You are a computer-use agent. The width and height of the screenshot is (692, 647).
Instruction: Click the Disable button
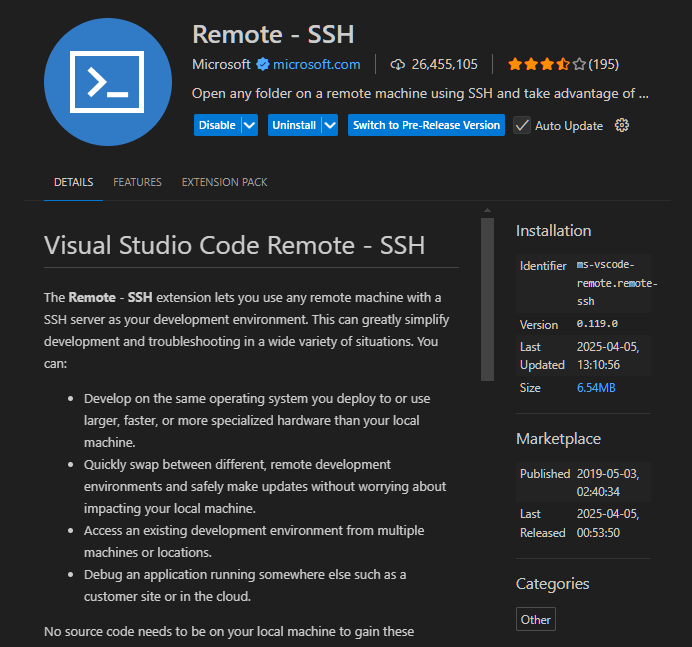217,125
